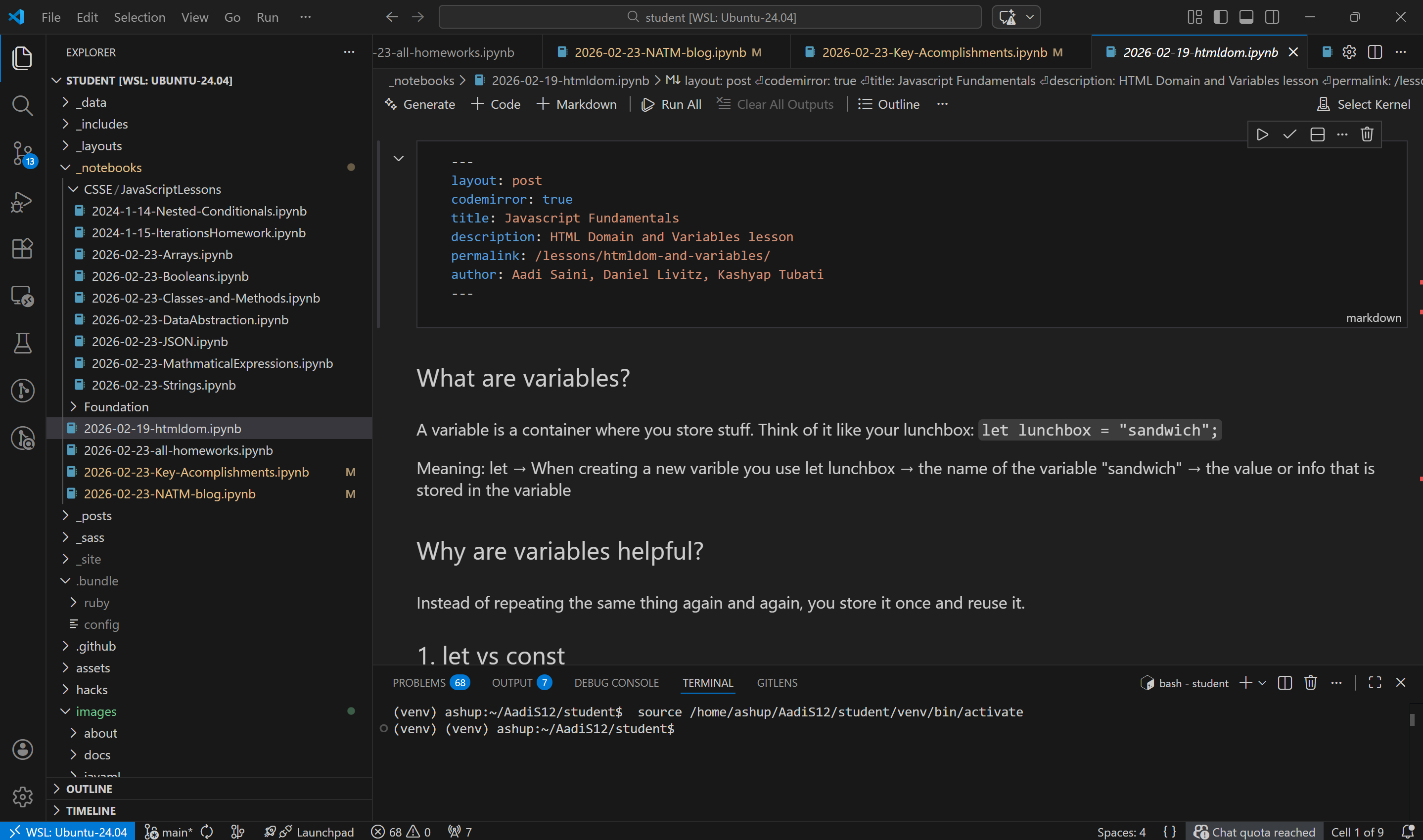Image resolution: width=1423 pixels, height=840 pixels.
Task: Click the main* branch in status bar
Action: pyautogui.click(x=169, y=832)
